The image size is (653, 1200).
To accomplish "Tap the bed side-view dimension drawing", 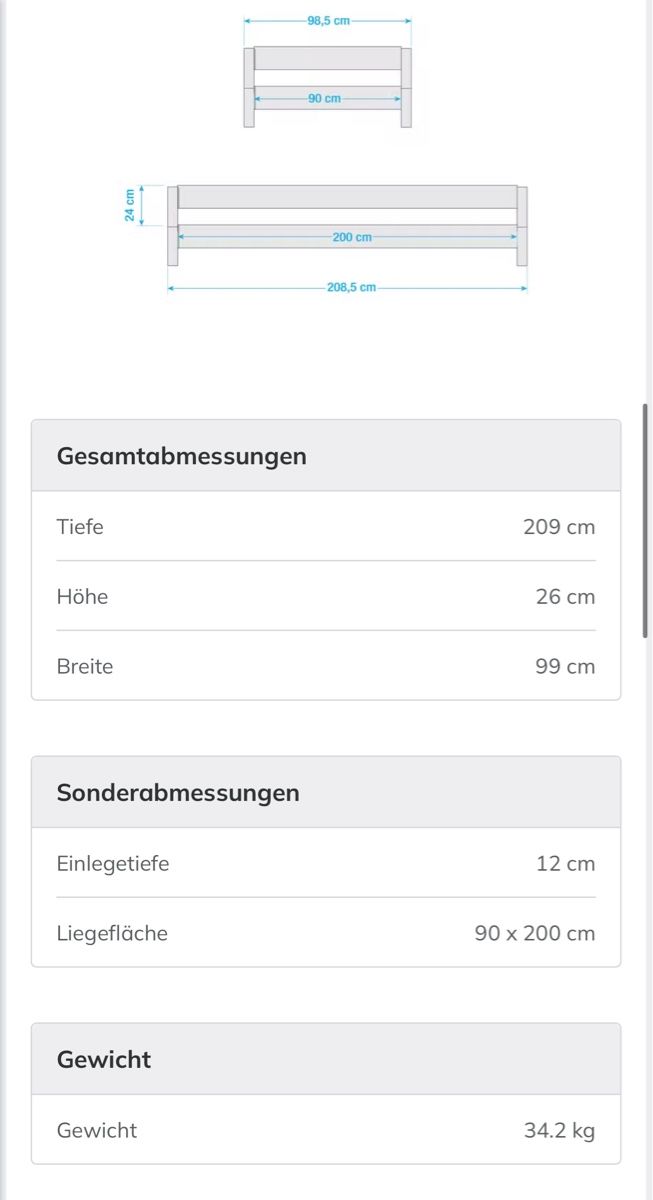I will pos(326,238).
